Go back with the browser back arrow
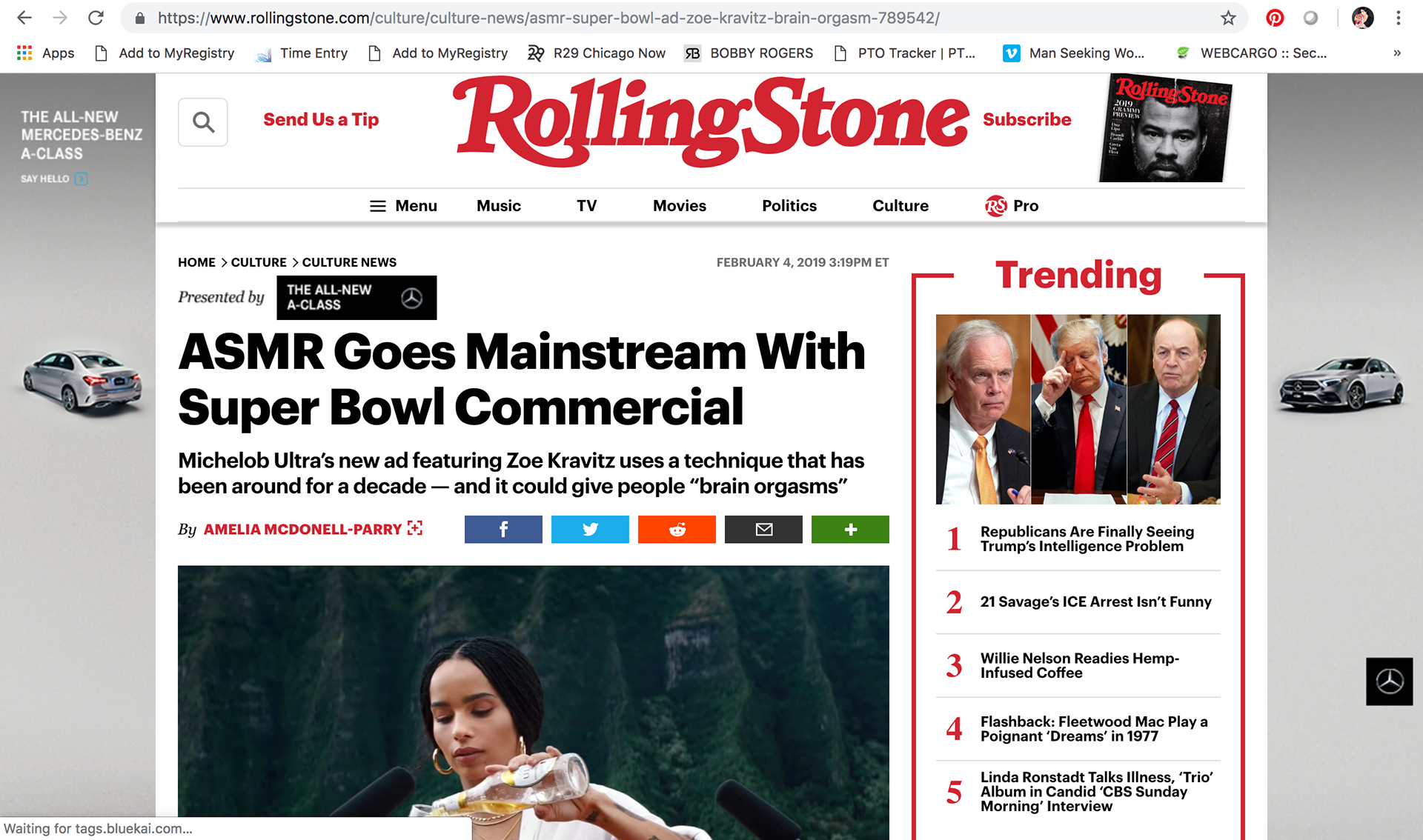The height and width of the screenshot is (840, 1423). click(x=24, y=18)
